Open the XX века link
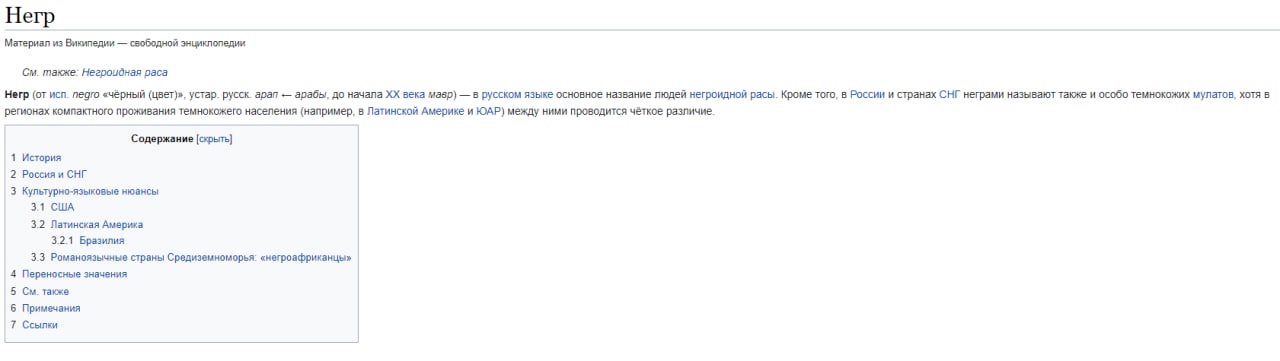This screenshot has width=1280, height=361. click(406, 94)
